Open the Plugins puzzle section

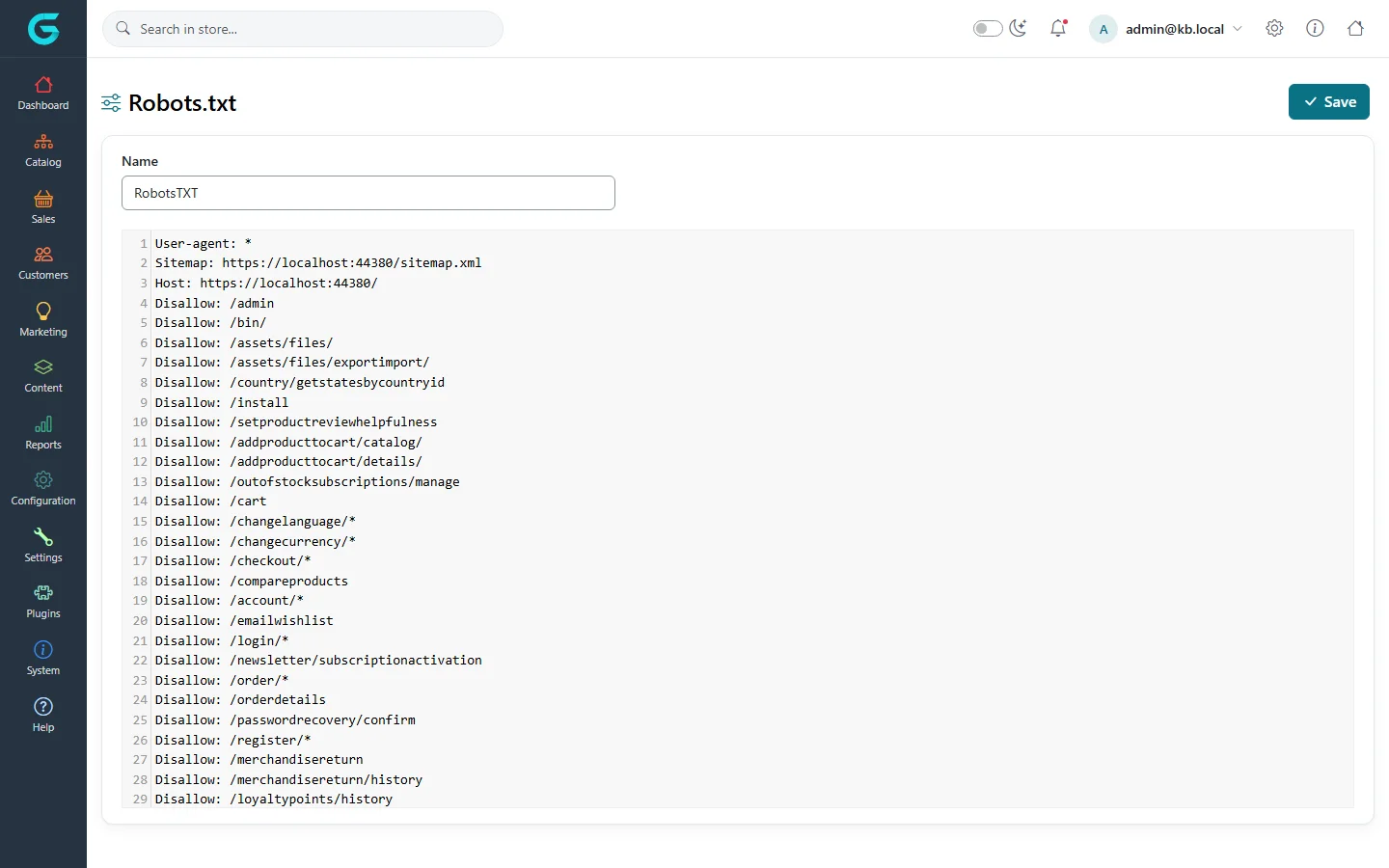pos(43,602)
